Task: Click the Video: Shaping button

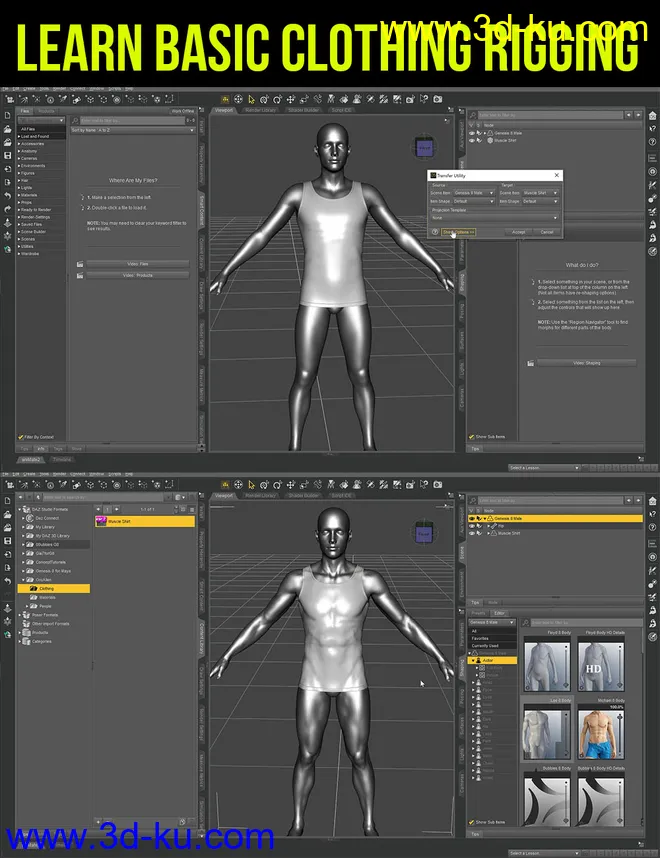Action: 586,363
